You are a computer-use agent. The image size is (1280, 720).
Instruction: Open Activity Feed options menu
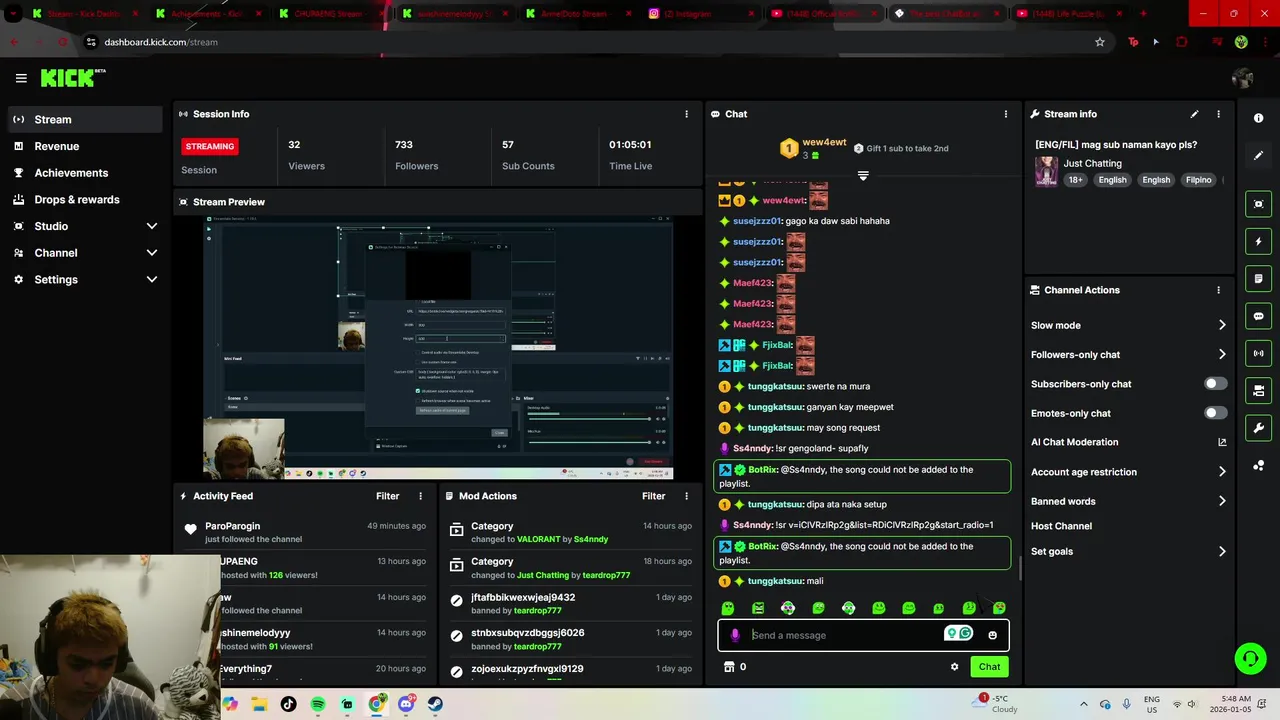pyautogui.click(x=420, y=496)
